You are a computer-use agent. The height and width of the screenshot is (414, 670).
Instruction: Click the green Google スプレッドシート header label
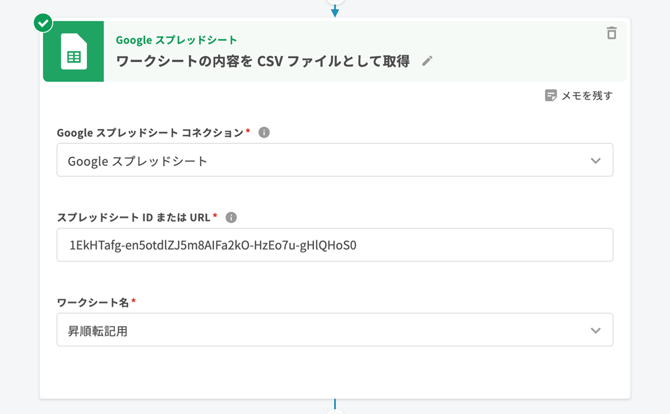pos(177,40)
